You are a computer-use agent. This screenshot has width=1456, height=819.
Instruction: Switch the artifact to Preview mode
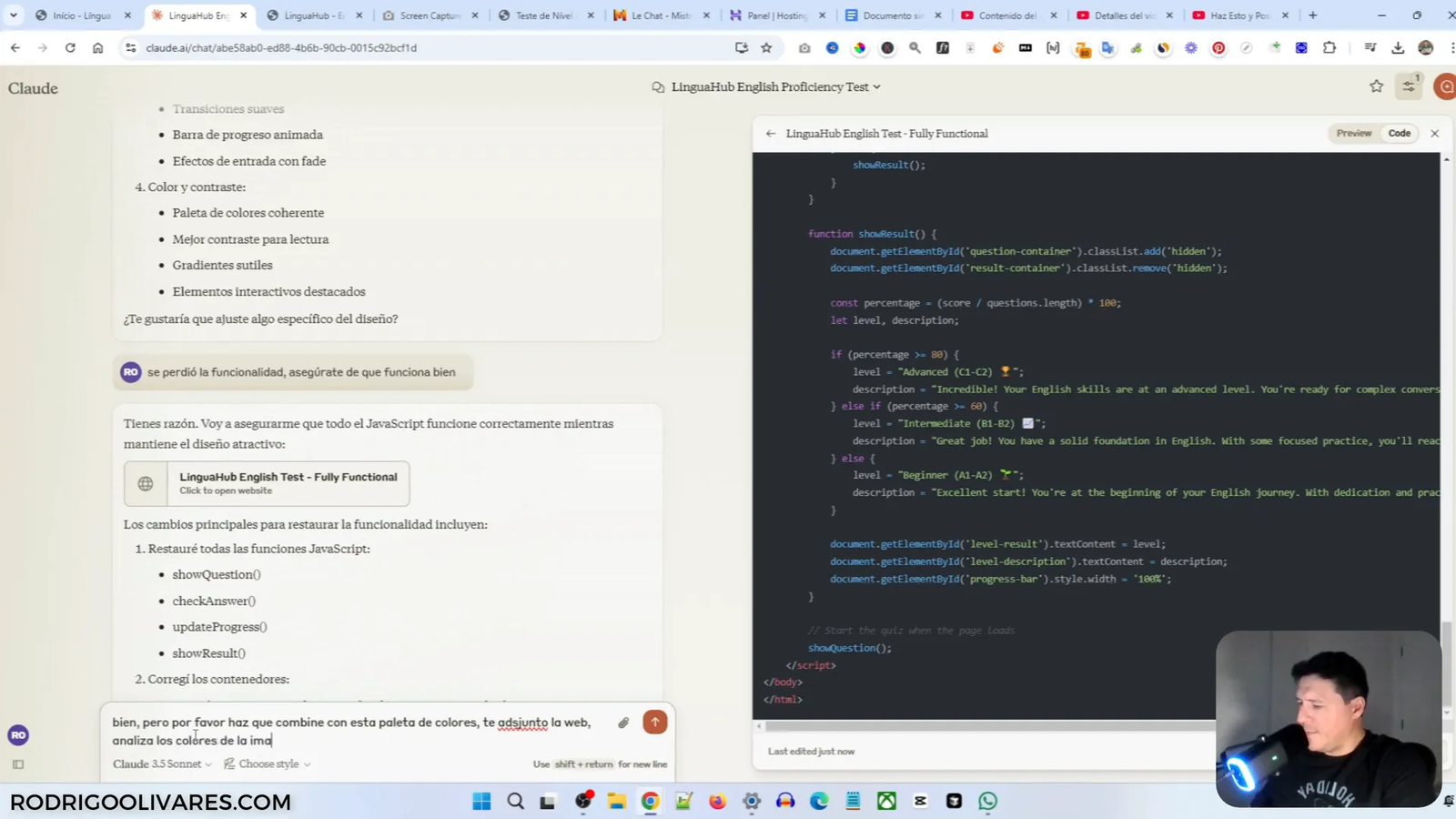1353,133
